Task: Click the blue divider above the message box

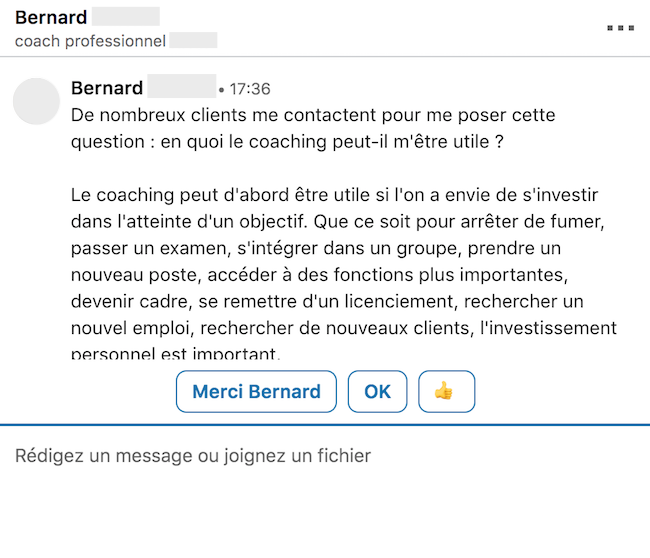Action: click(x=325, y=425)
